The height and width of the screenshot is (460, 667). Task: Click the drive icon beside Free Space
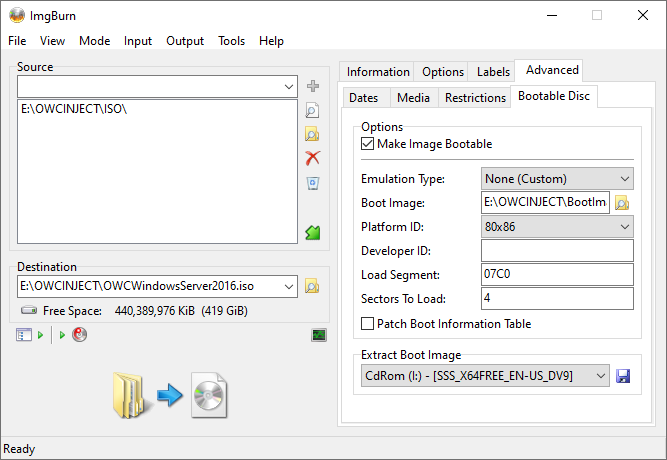coord(29,310)
